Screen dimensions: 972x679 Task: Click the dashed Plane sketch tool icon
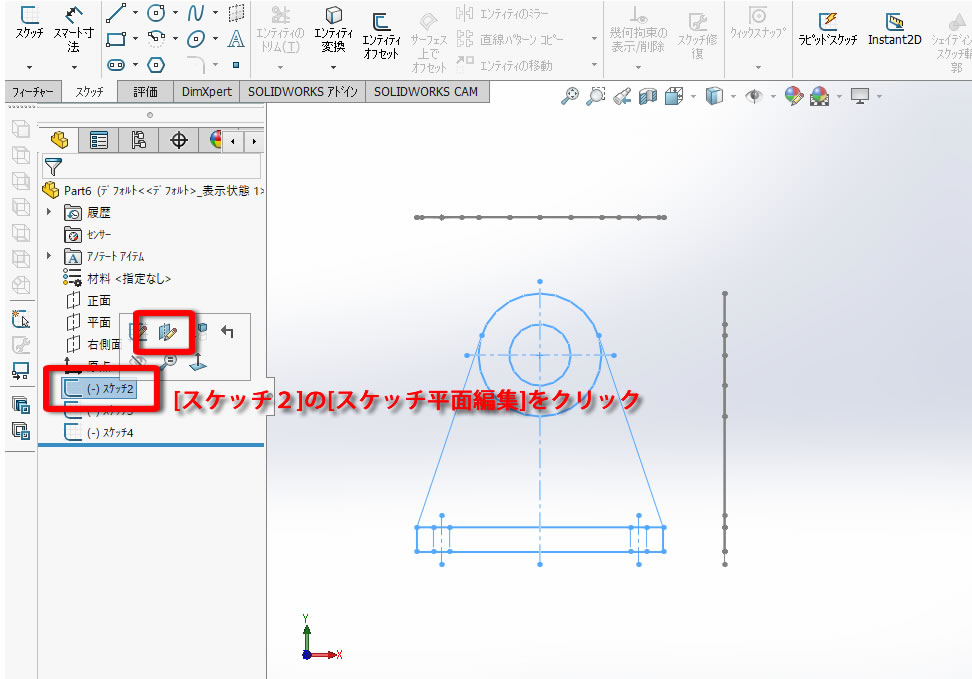(236, 12)
